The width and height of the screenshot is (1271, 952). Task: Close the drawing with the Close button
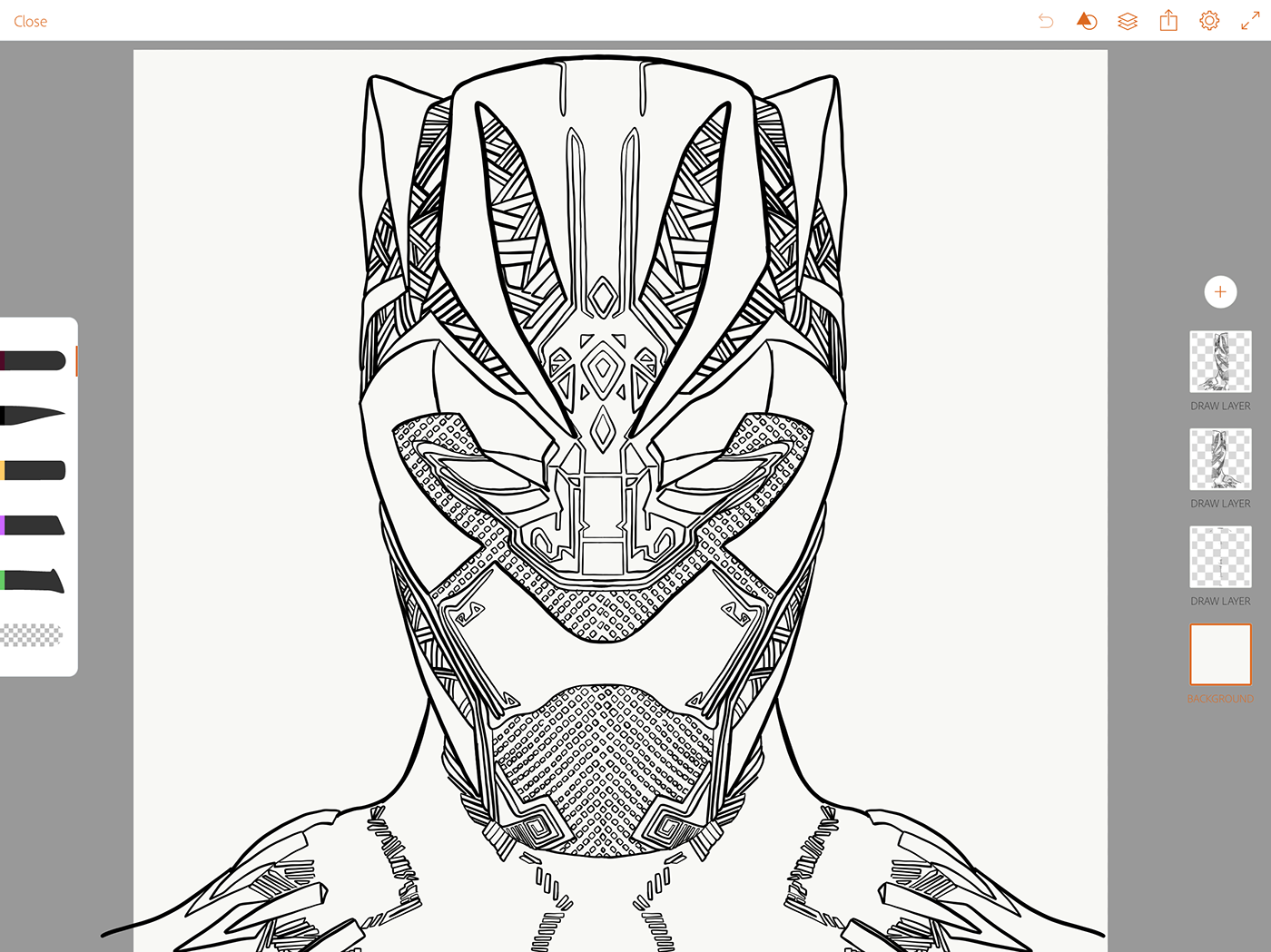[x=30, y=21]
